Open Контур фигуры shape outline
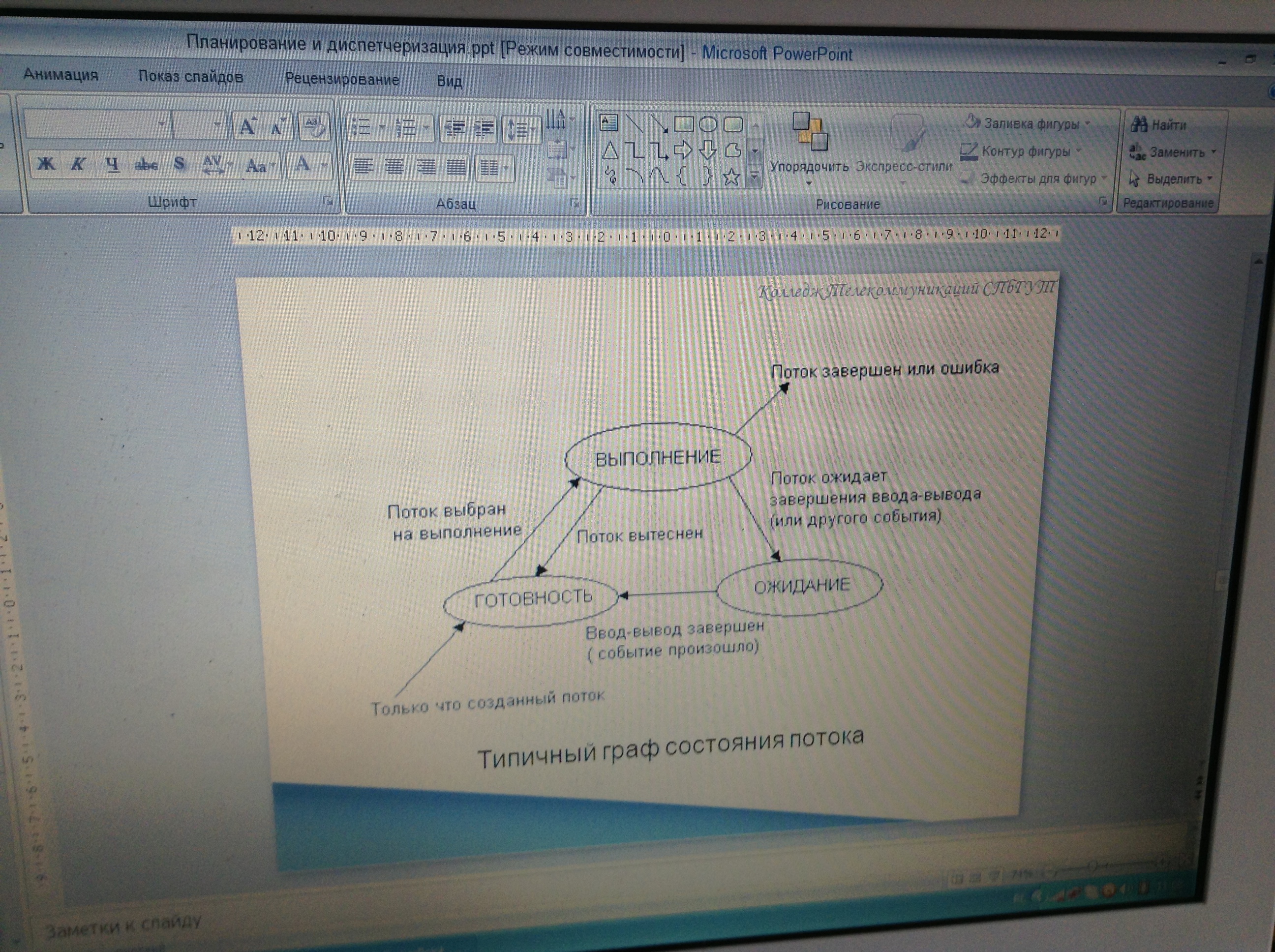This screenshot has width=1275, height=952. 1021,151
